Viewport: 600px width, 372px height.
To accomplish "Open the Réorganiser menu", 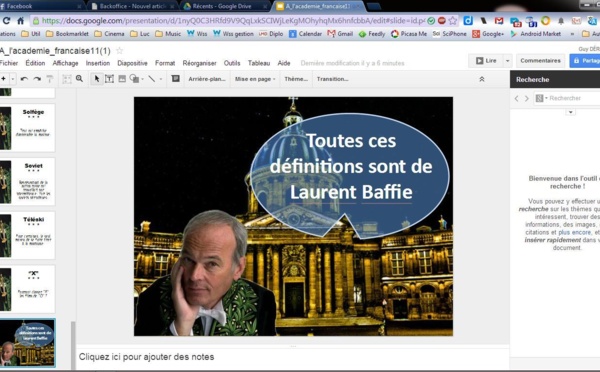I will (199, 63).
